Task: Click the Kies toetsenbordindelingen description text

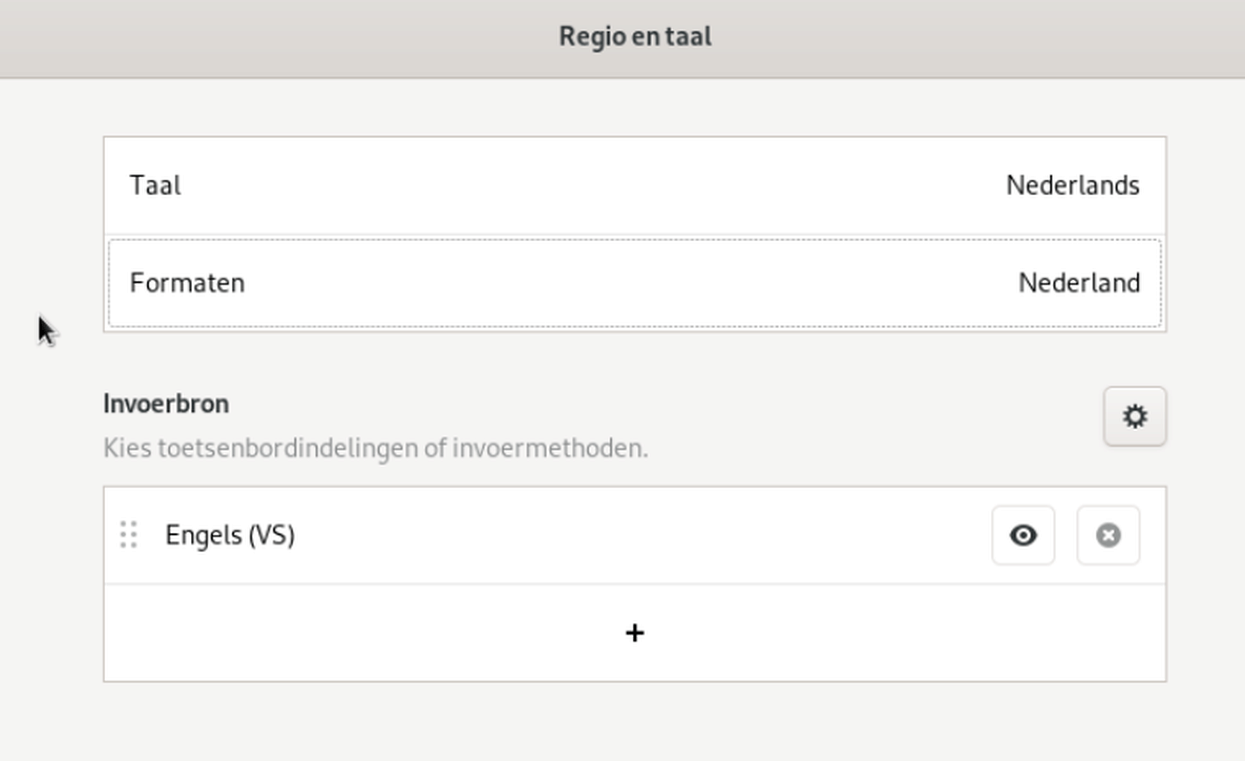Action: (375, 448)
